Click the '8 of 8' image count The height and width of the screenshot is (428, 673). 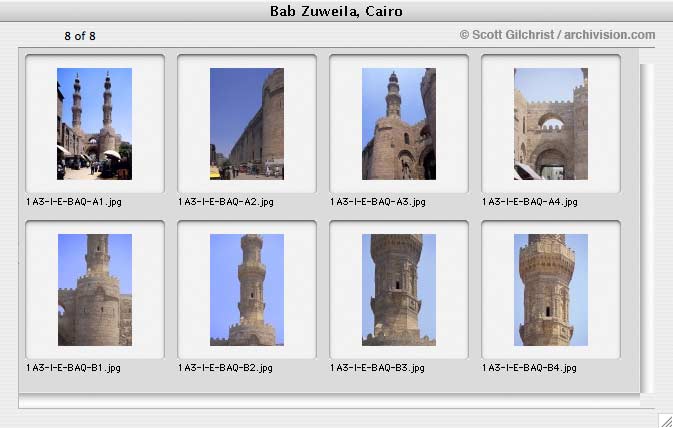pyautogui.click(x=80, y=36)
